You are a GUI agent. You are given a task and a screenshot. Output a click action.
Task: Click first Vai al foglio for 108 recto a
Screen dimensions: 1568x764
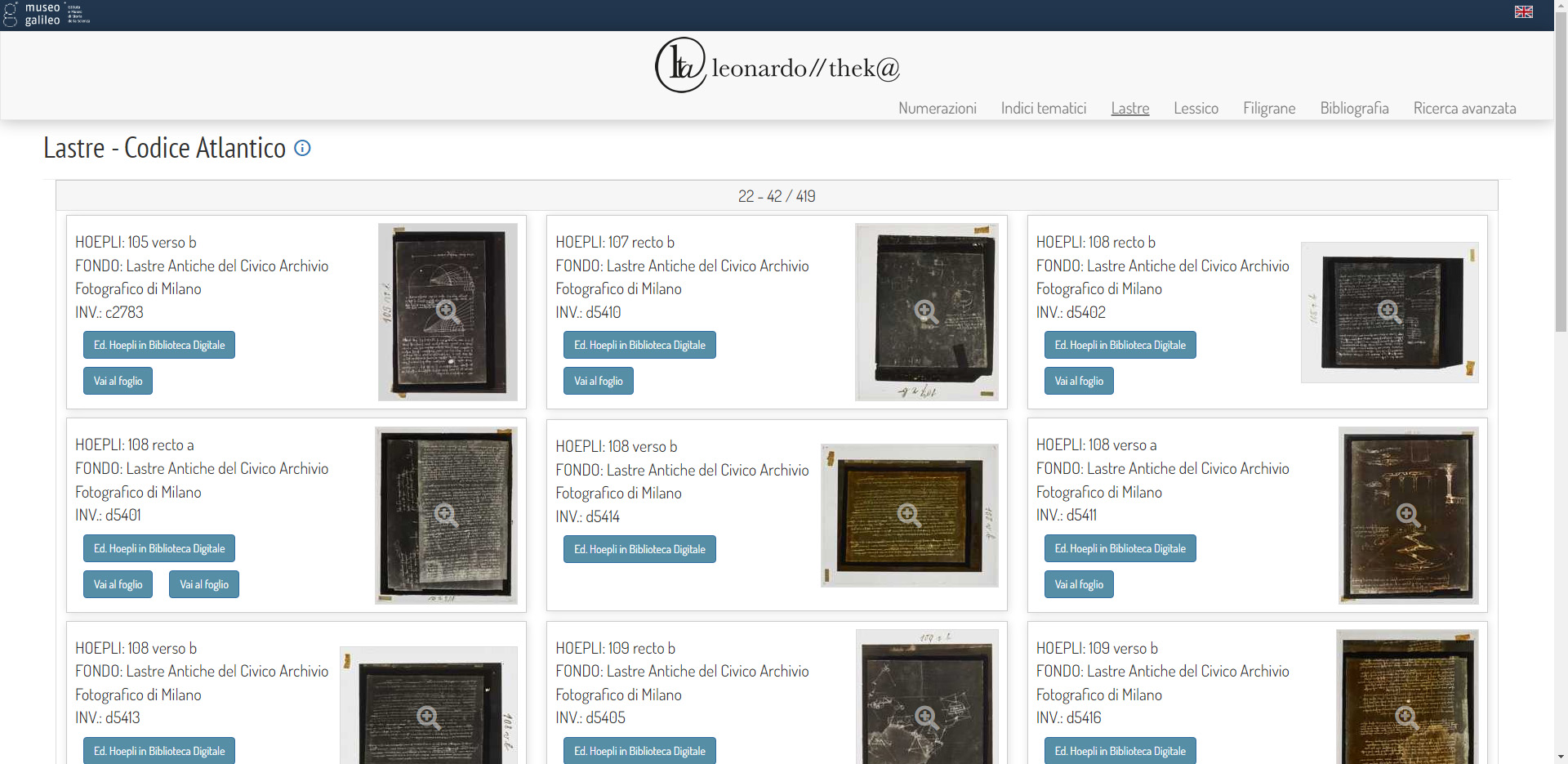[118, 584]
